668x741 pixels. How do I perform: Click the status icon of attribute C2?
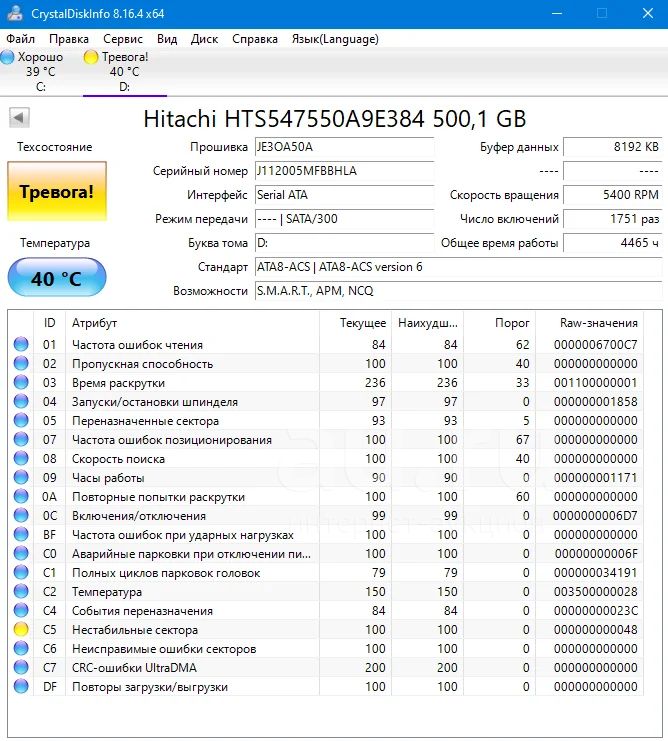[x=21, y=591]
